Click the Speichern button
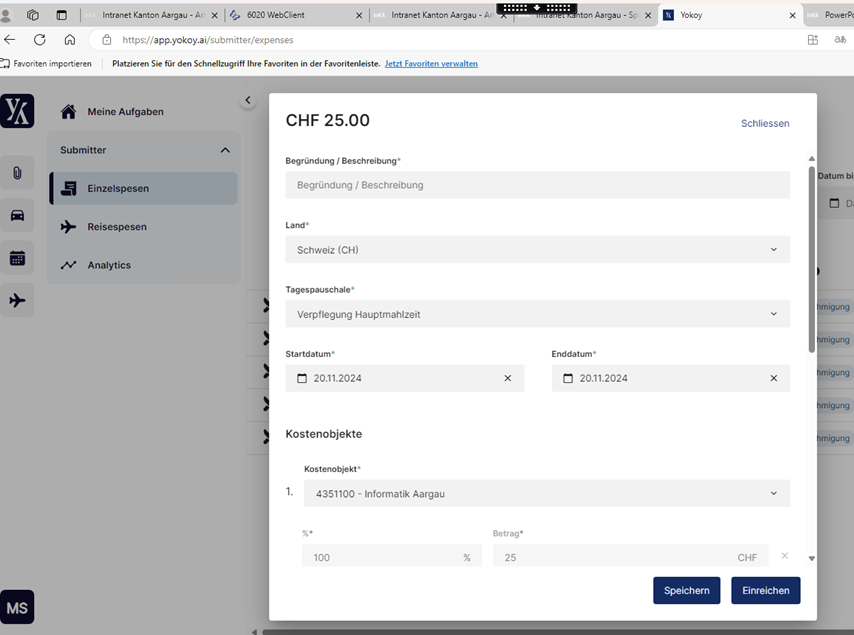The width and height of the screenshot is (854, 635). tap(686, 590)
